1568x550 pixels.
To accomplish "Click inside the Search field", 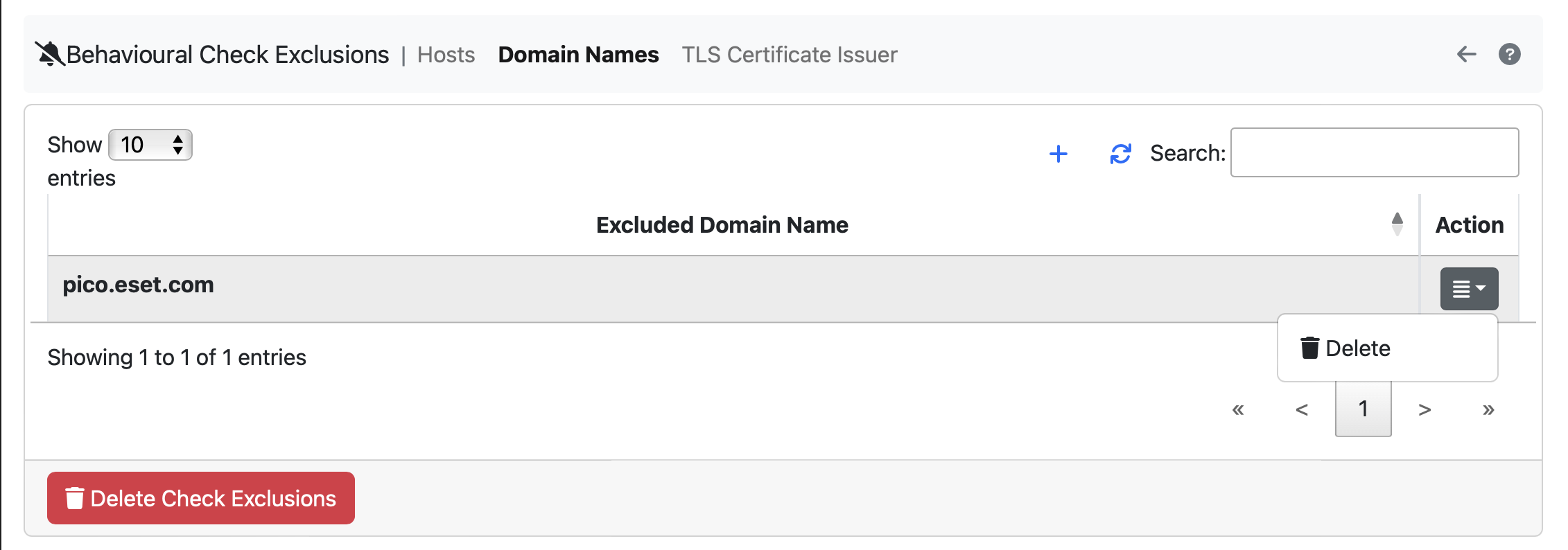I will [x=1374, y=152].
